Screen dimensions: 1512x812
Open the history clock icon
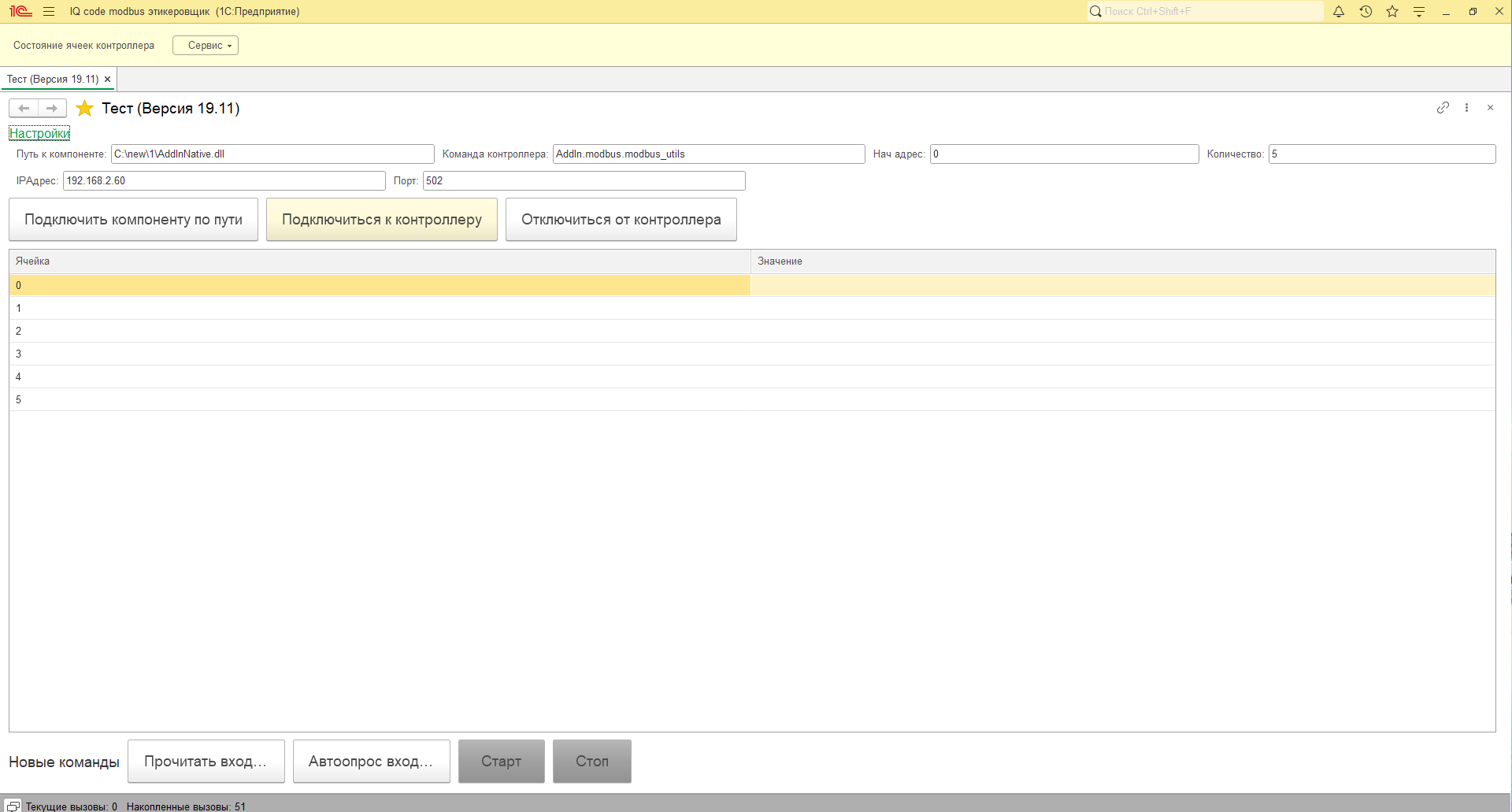tap(1366, 12)
